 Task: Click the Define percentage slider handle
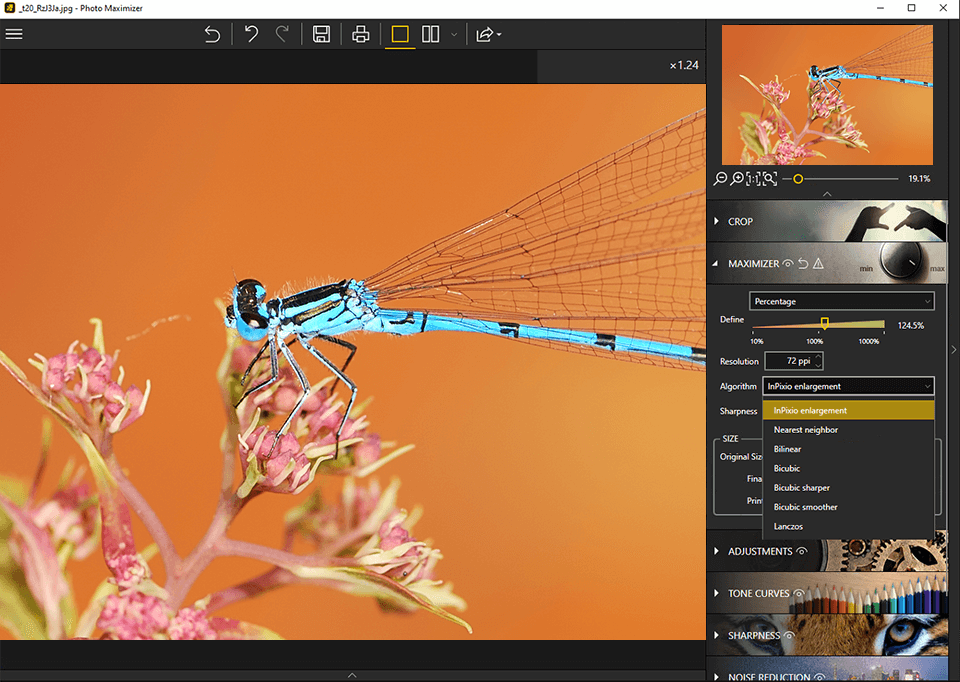coord(824,324)
